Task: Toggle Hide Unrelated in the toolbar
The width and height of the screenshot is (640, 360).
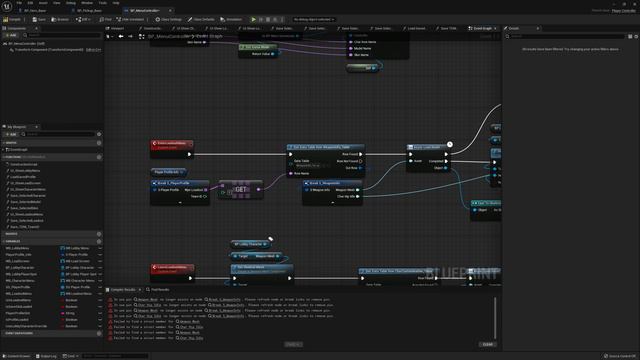Action: click(x=130, y=19)
